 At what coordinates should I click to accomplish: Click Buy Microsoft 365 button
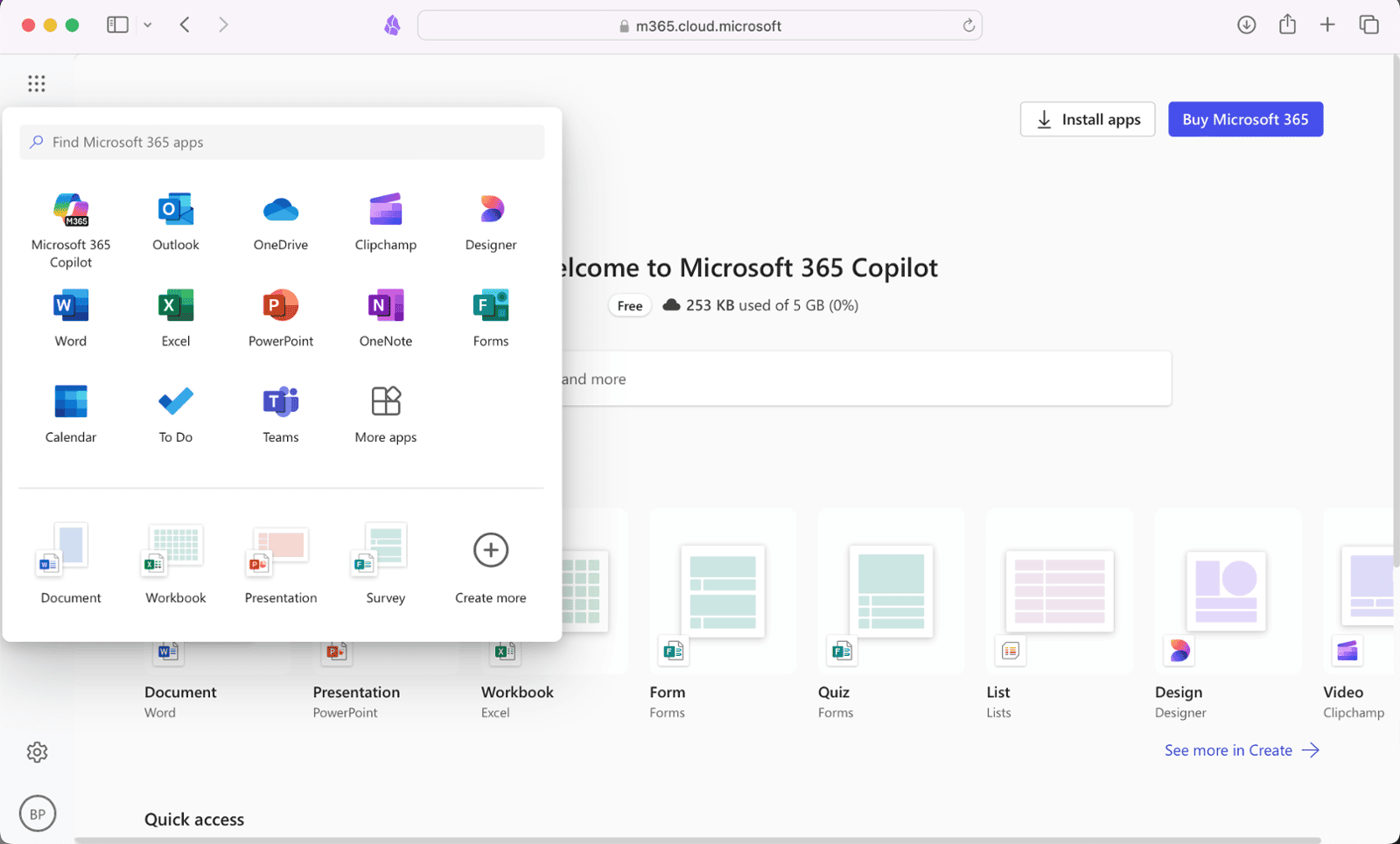pyautogui.click(x=1245, y=119)
